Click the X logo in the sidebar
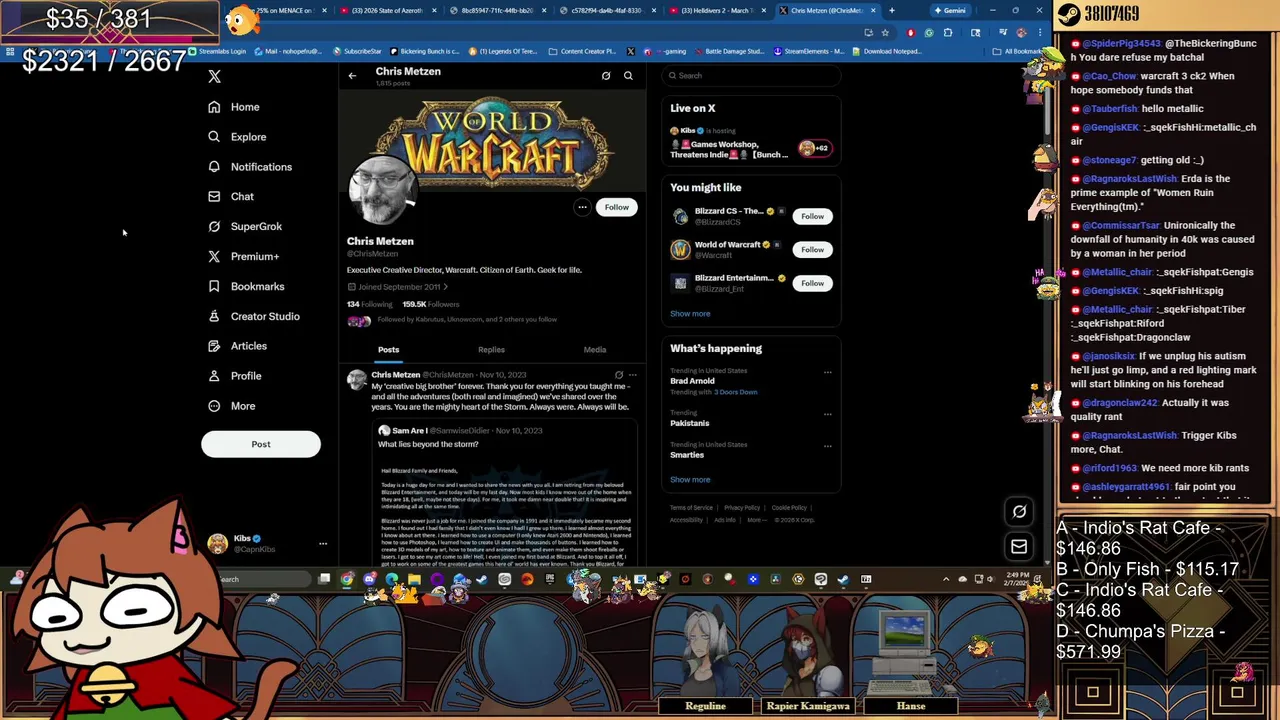This screenshot has height=720, width=1280. (214, 77)
